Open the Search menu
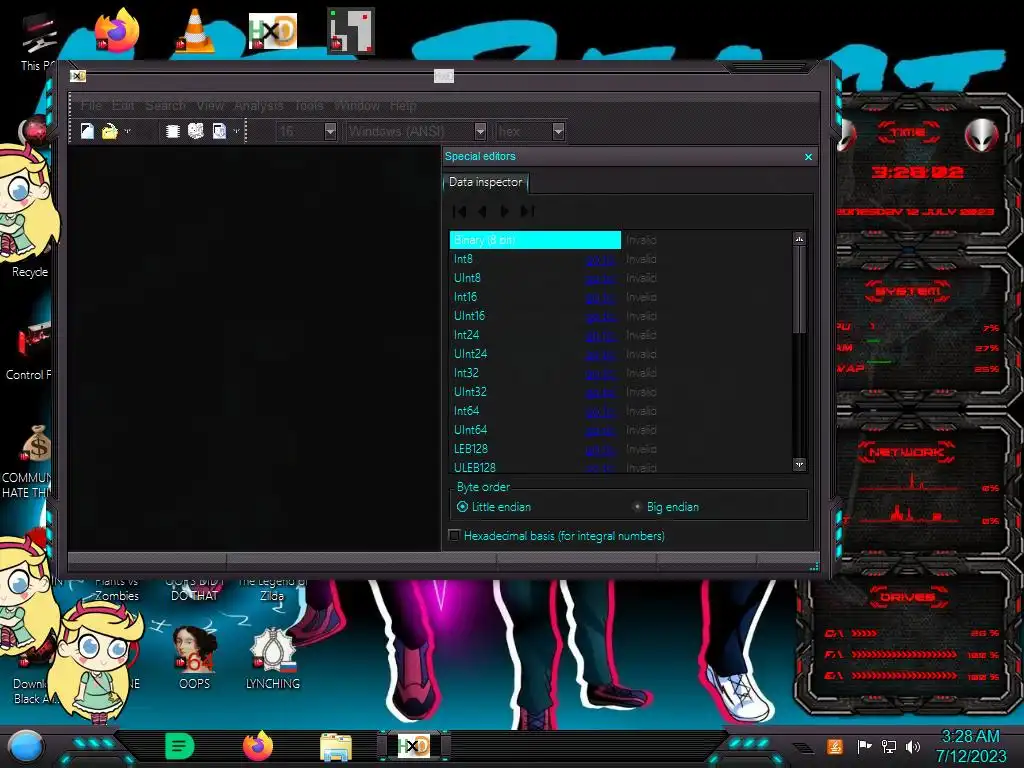1024x768 pixels. pyautogui.click(x=165, y=105)
